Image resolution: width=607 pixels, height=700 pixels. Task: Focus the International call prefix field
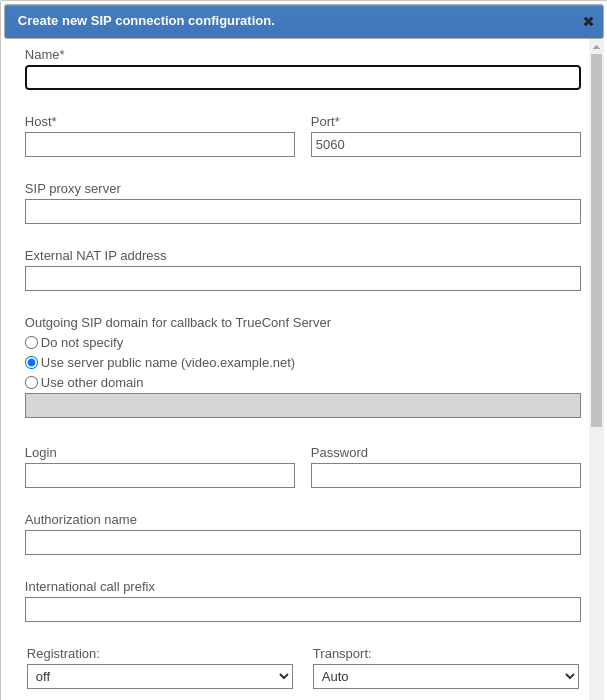[x=303, y=610]
